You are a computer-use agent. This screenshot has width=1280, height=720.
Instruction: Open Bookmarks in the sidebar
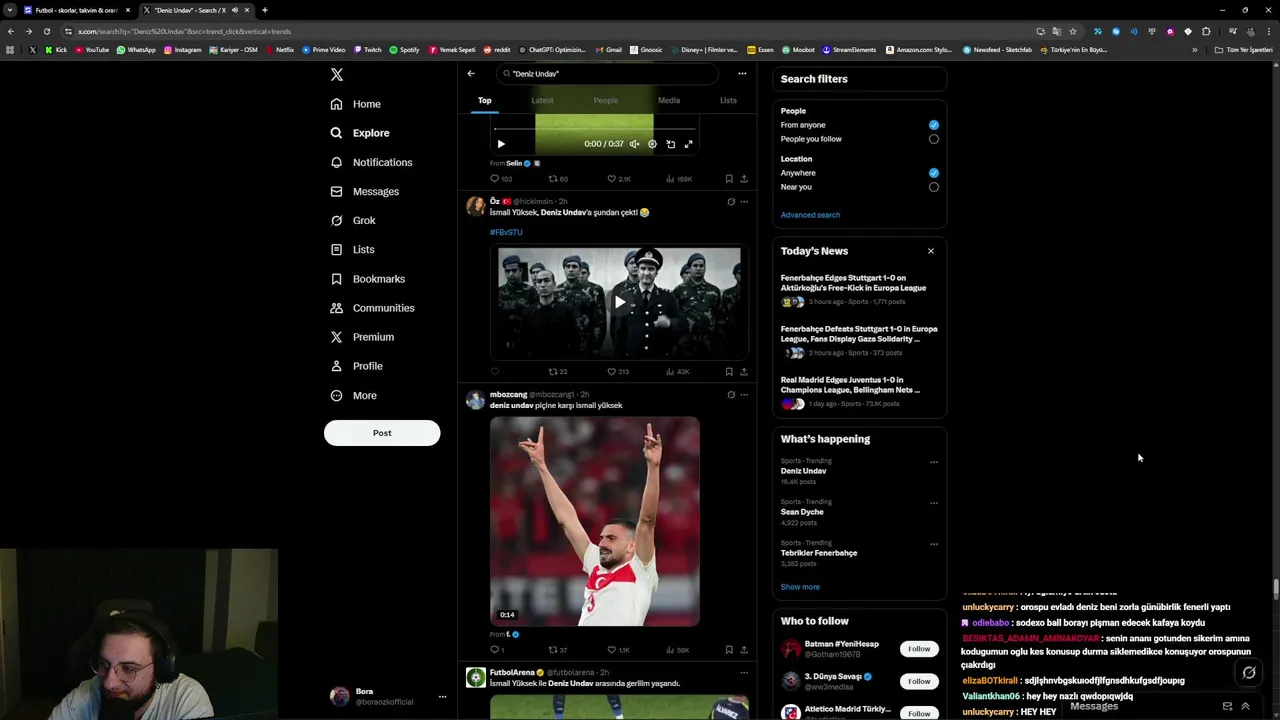(367, 279)
